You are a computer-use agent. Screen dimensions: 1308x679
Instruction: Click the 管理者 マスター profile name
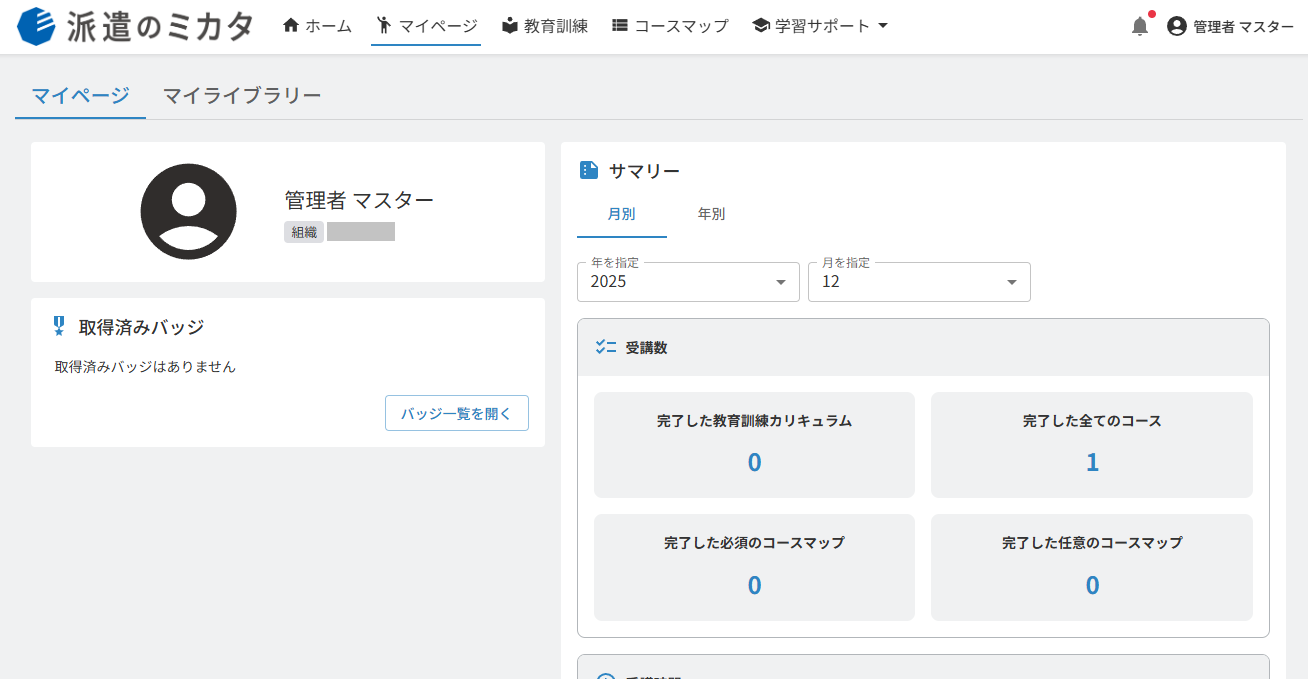[359, 200]
